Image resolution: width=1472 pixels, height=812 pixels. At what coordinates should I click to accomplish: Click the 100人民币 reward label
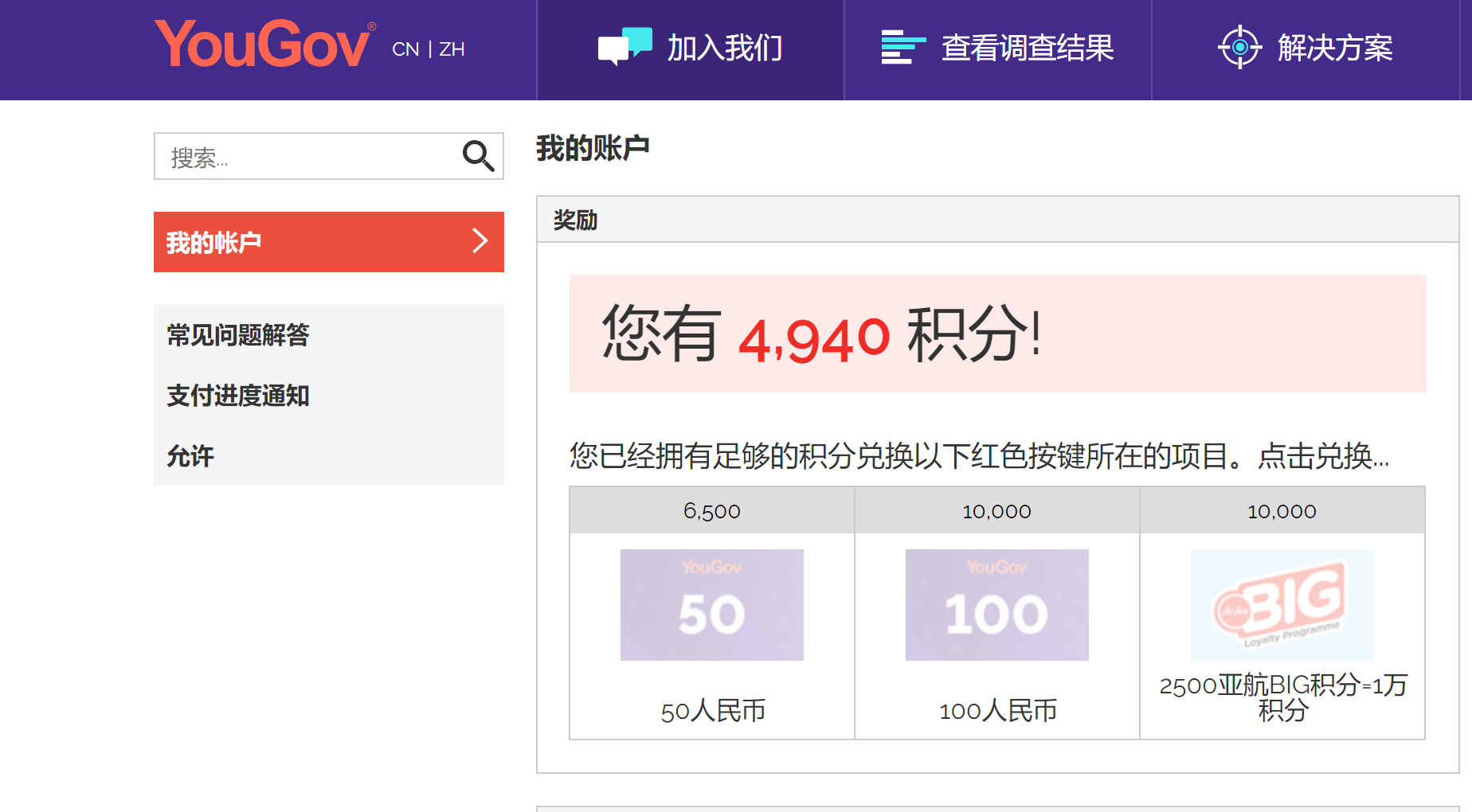pyautogui.click(x=997, y=711)
